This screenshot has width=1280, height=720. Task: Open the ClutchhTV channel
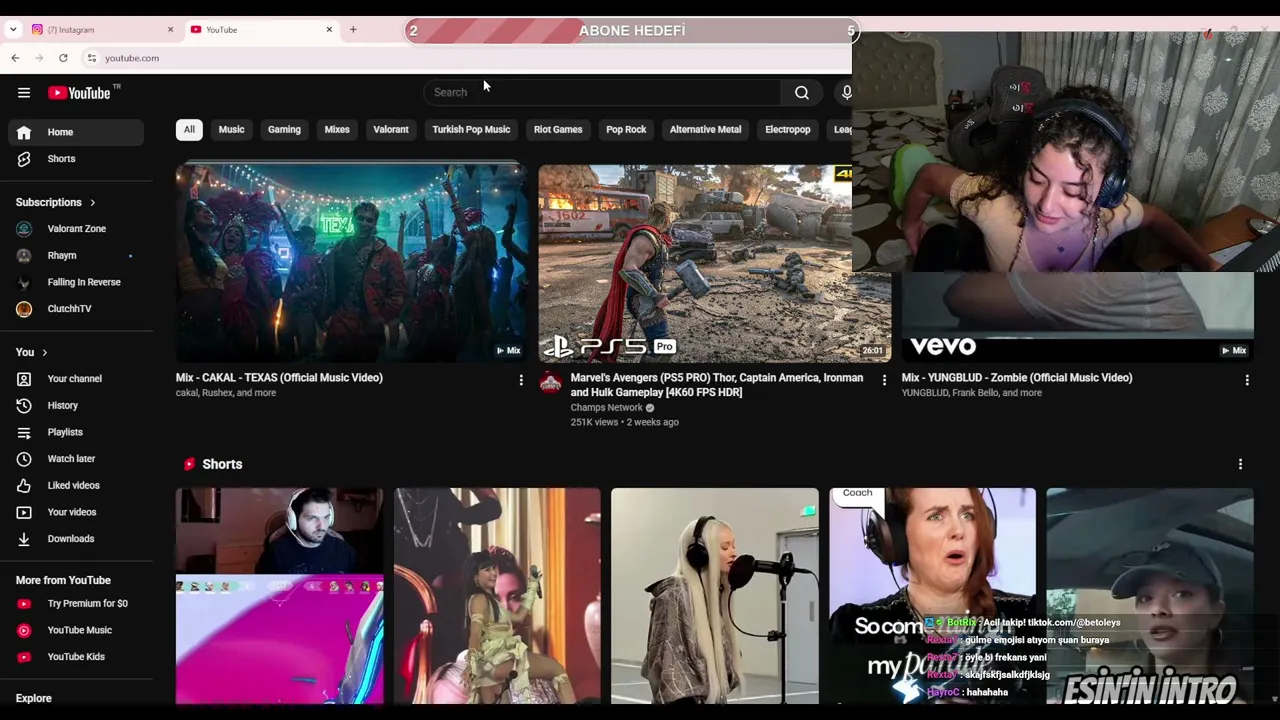pyautogui.click(x=76, y=309)
